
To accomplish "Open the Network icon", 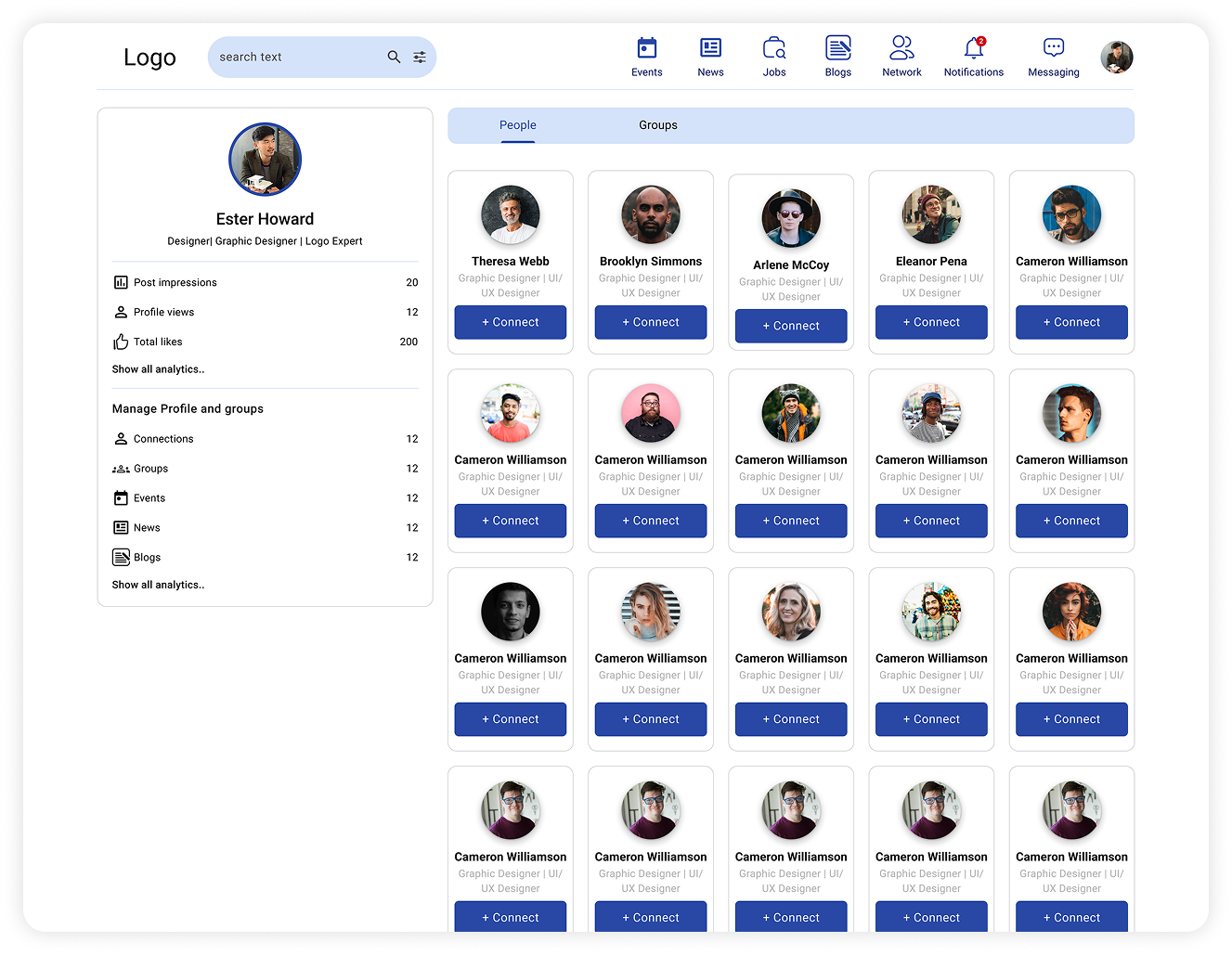I will pyautogui.click(x=901, y=45).
